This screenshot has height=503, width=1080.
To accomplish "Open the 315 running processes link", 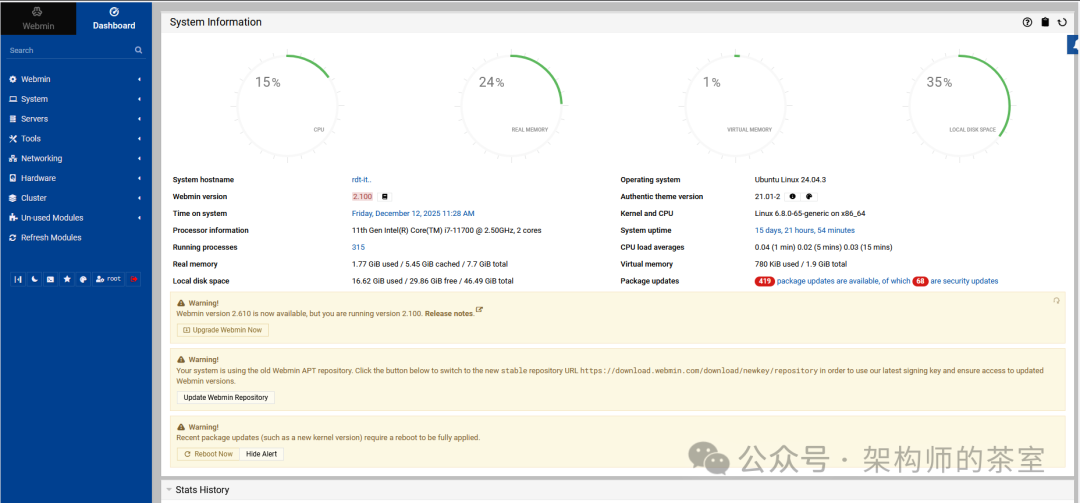I will pos(358,247).
